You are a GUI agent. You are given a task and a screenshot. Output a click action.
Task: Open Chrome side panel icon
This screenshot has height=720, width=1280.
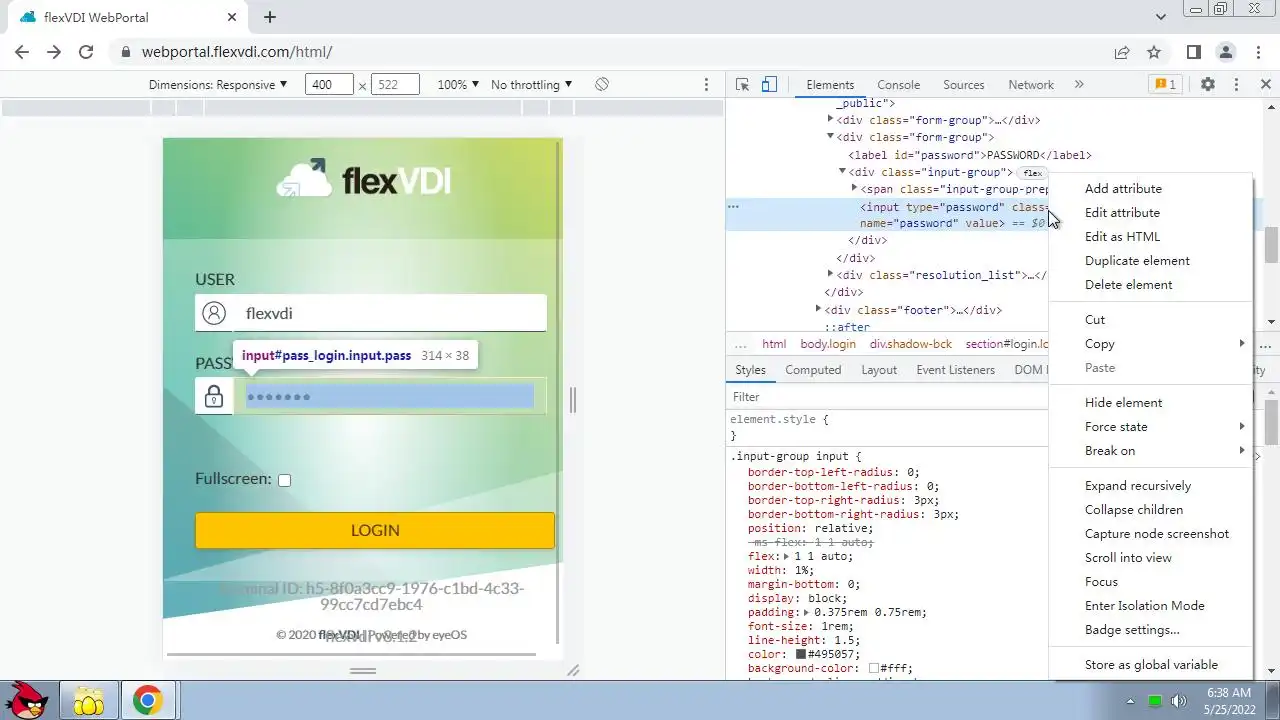tap(1193, 52)
